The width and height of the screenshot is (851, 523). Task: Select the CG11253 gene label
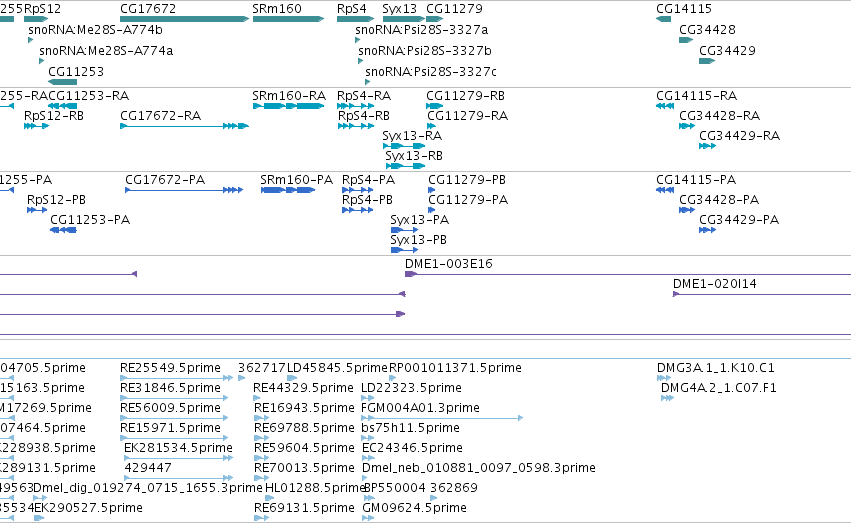coord(76,72)
